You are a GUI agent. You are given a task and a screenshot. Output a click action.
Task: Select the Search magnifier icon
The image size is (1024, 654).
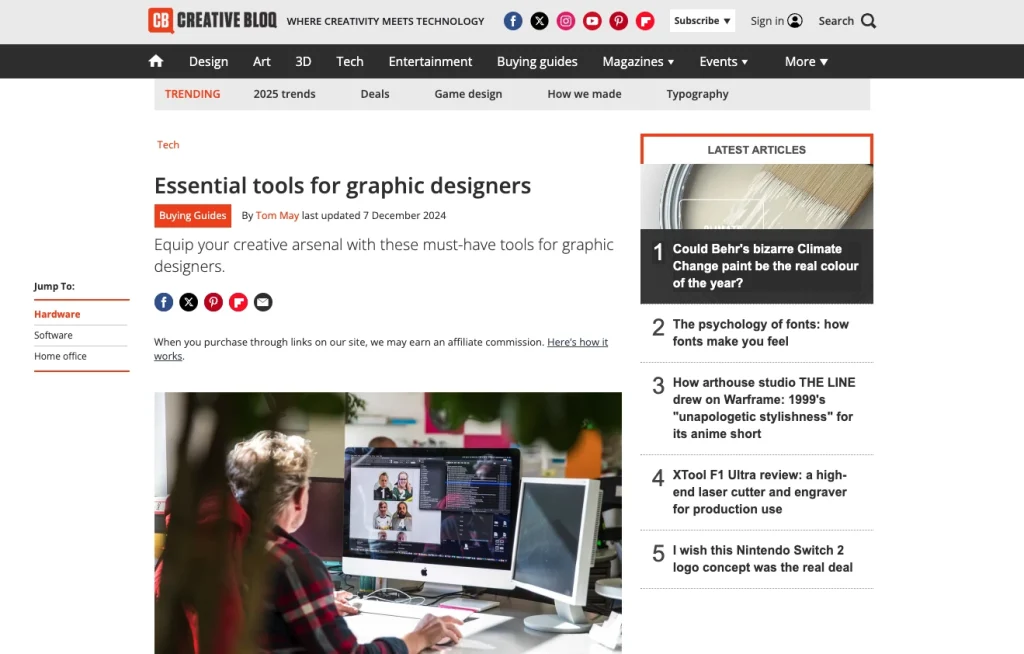coord(868,20)
